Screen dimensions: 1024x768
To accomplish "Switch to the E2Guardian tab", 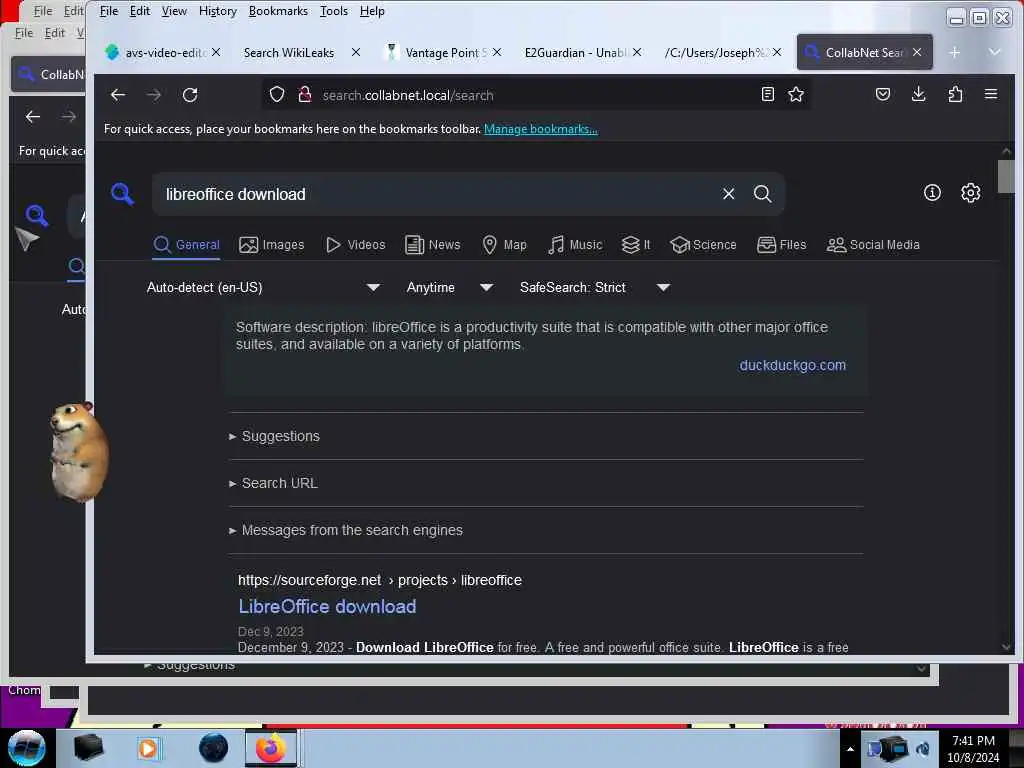I will coord(575,52).
